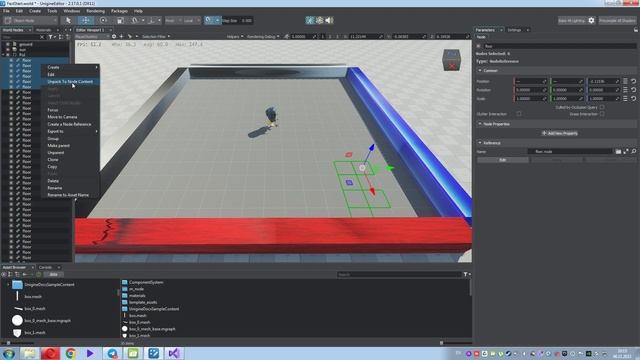Switch to the Settings tab
640x360 pixels.
[514, 30]
